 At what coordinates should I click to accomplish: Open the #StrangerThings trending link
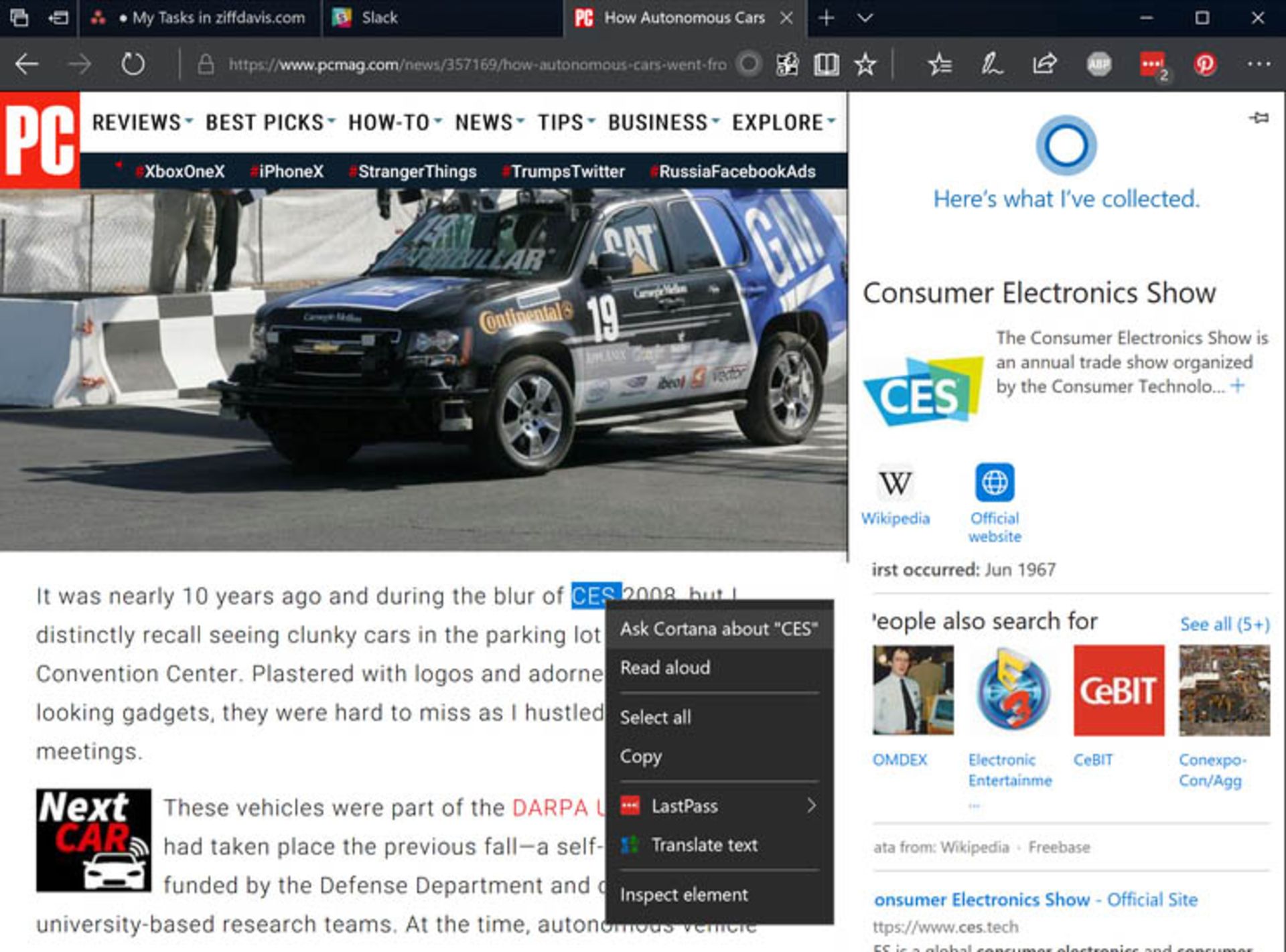(x=413, y=171)
